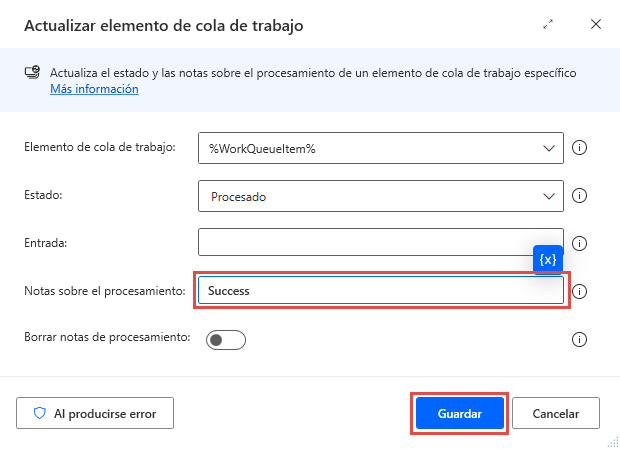Show info for Elemento de cola de trabajo
620x449 pixels.
[578, 148]
